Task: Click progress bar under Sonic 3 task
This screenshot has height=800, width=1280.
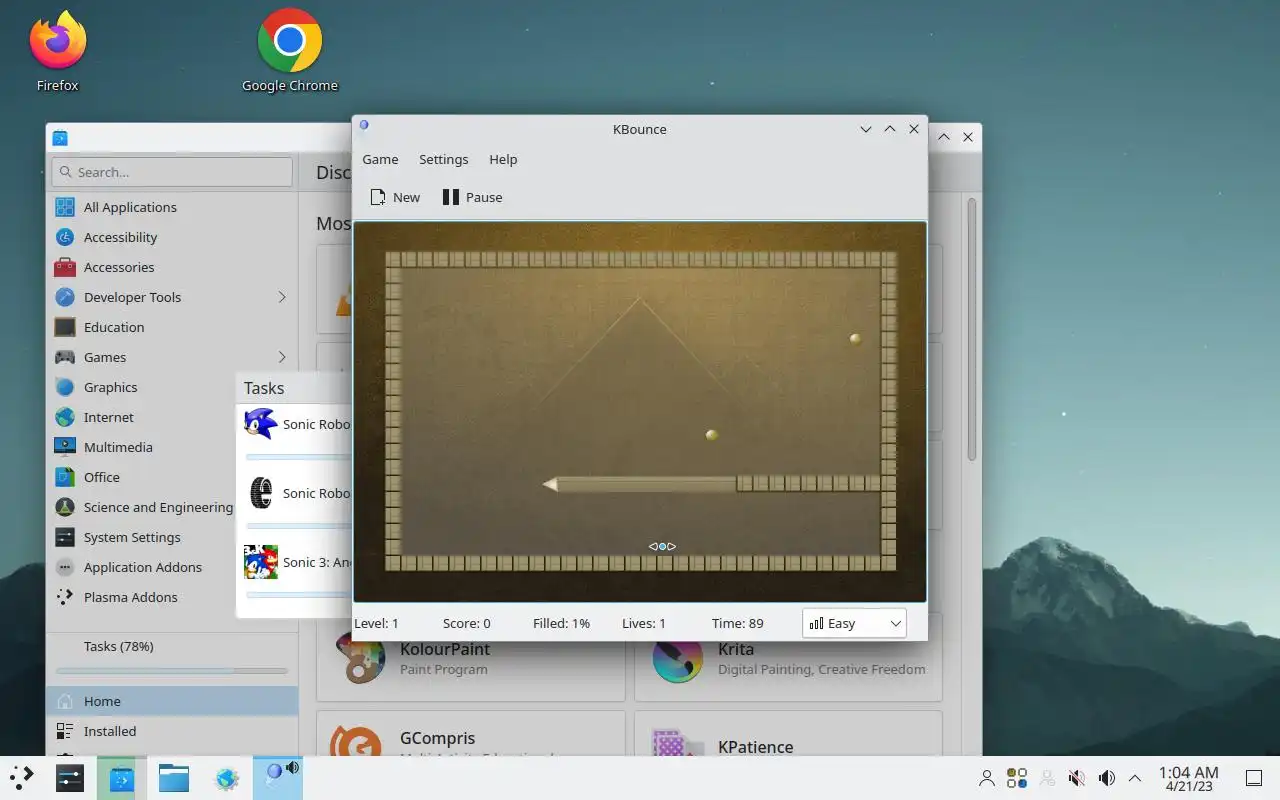Action: click(299, 595)
